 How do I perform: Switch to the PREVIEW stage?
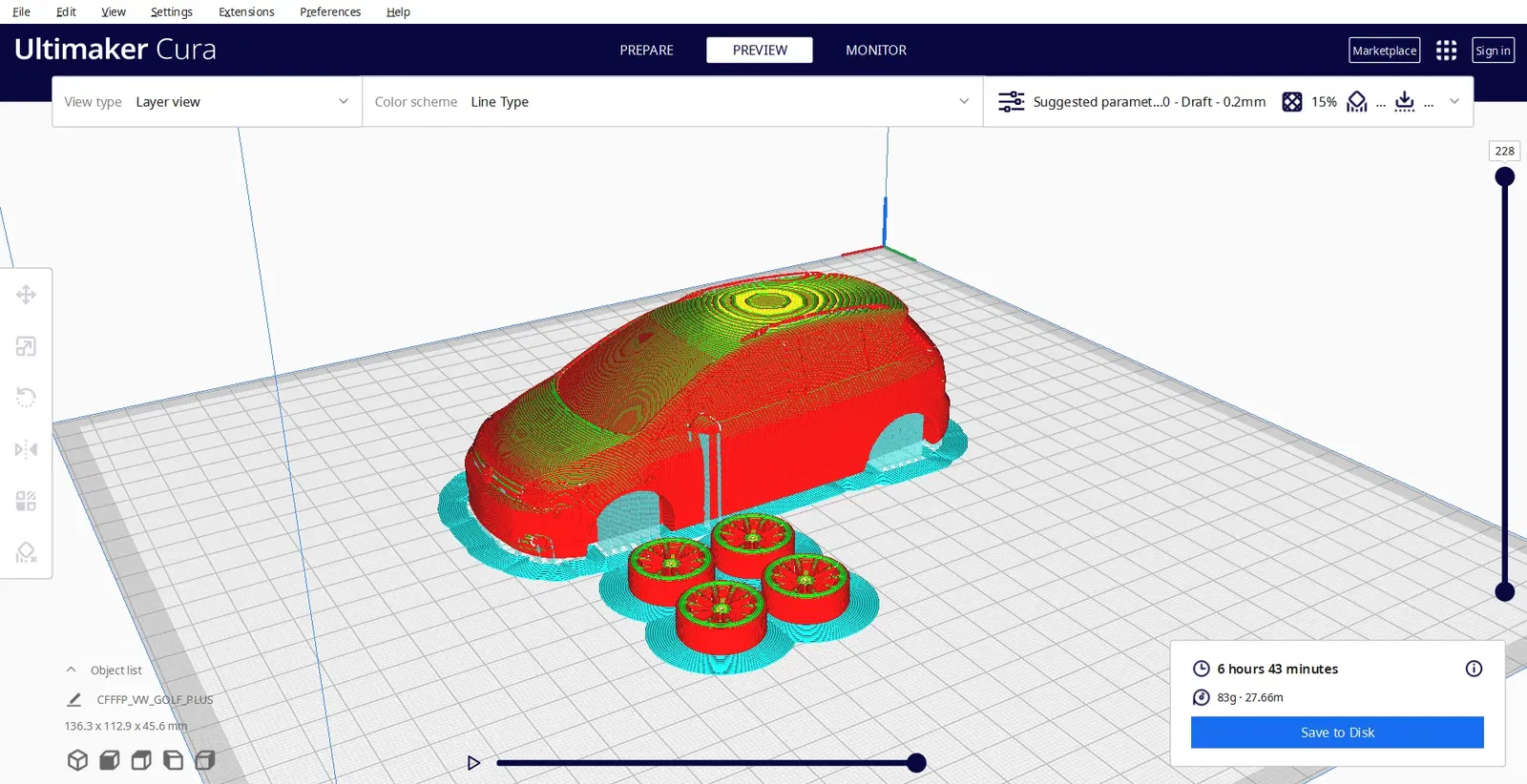pyautogui.click(x=760, y=51)
